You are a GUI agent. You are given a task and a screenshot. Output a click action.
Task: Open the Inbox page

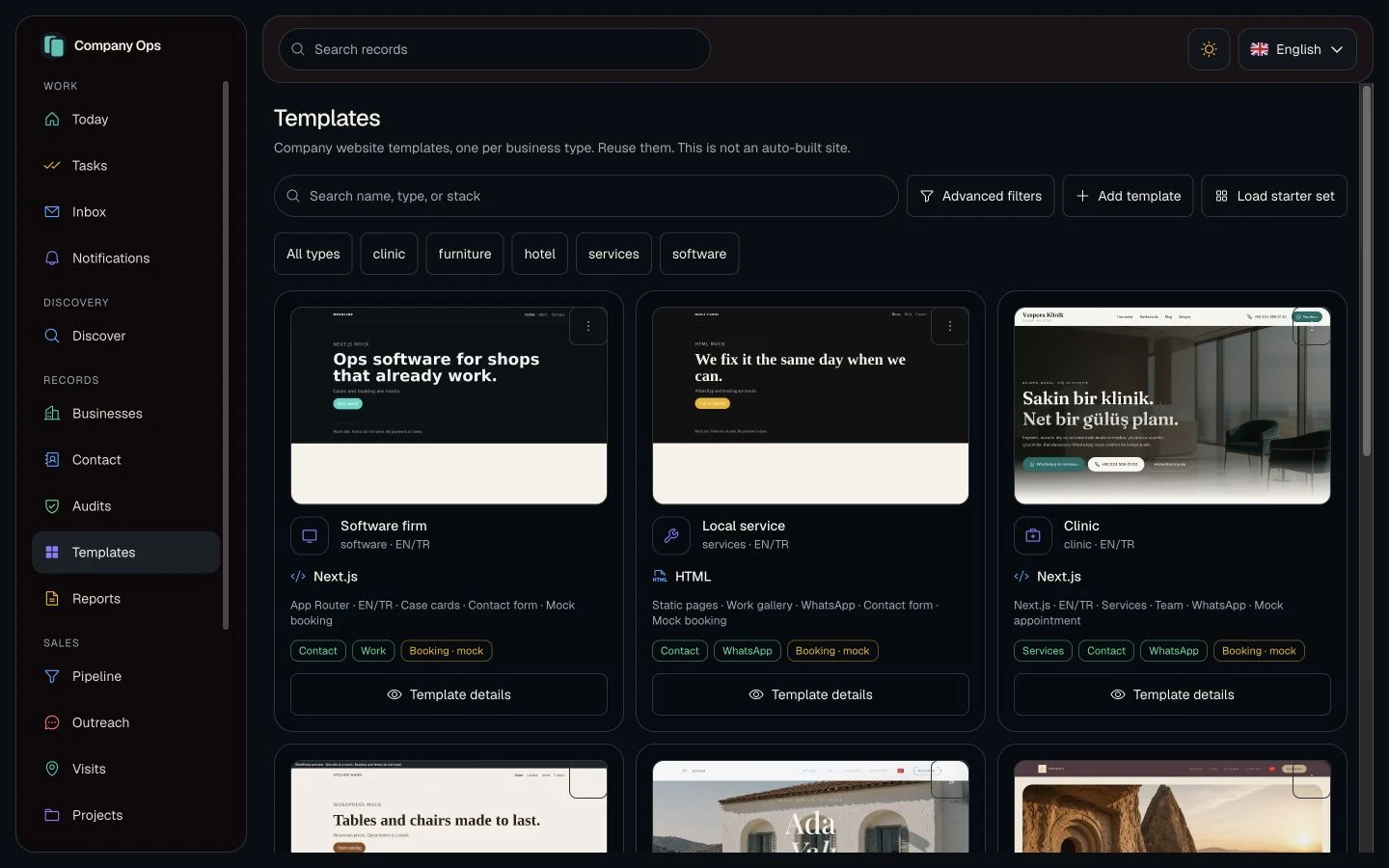tap(126, 212)
